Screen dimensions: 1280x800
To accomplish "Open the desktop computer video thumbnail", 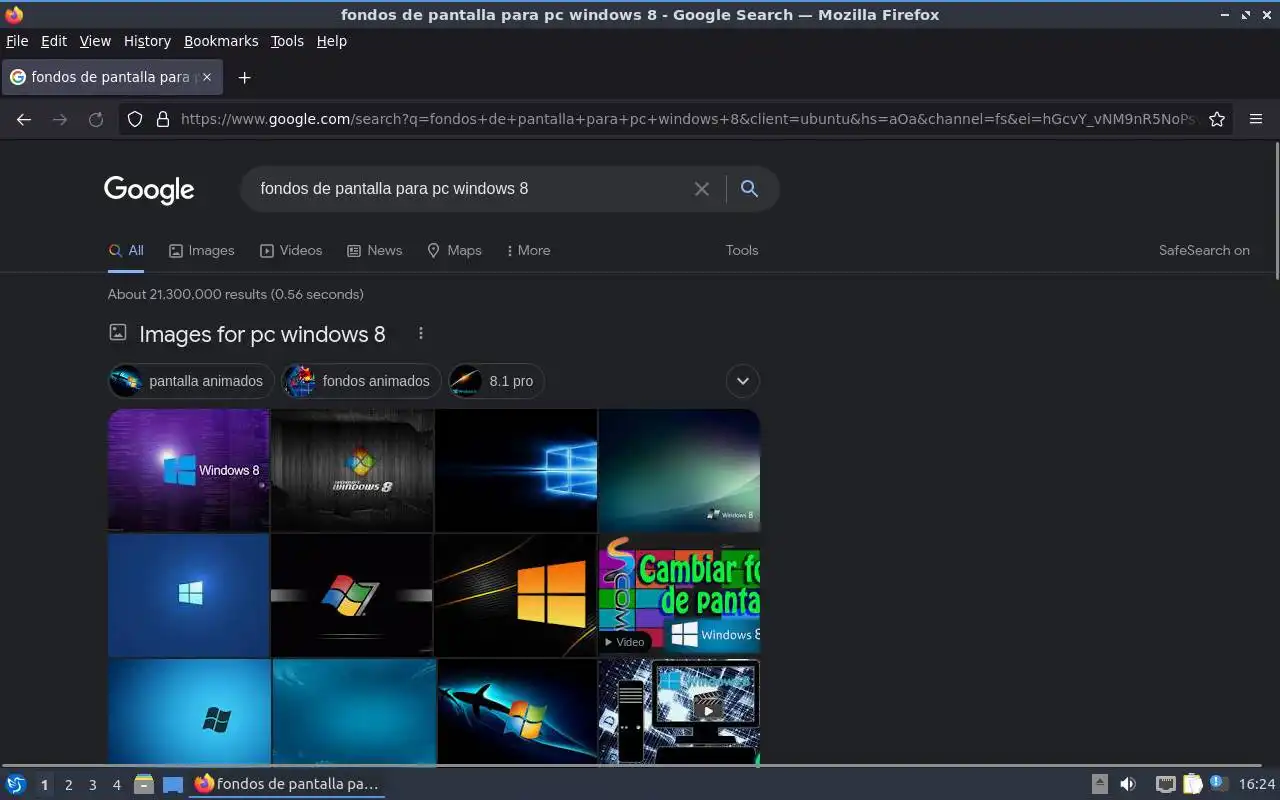I will coord(679,712).
